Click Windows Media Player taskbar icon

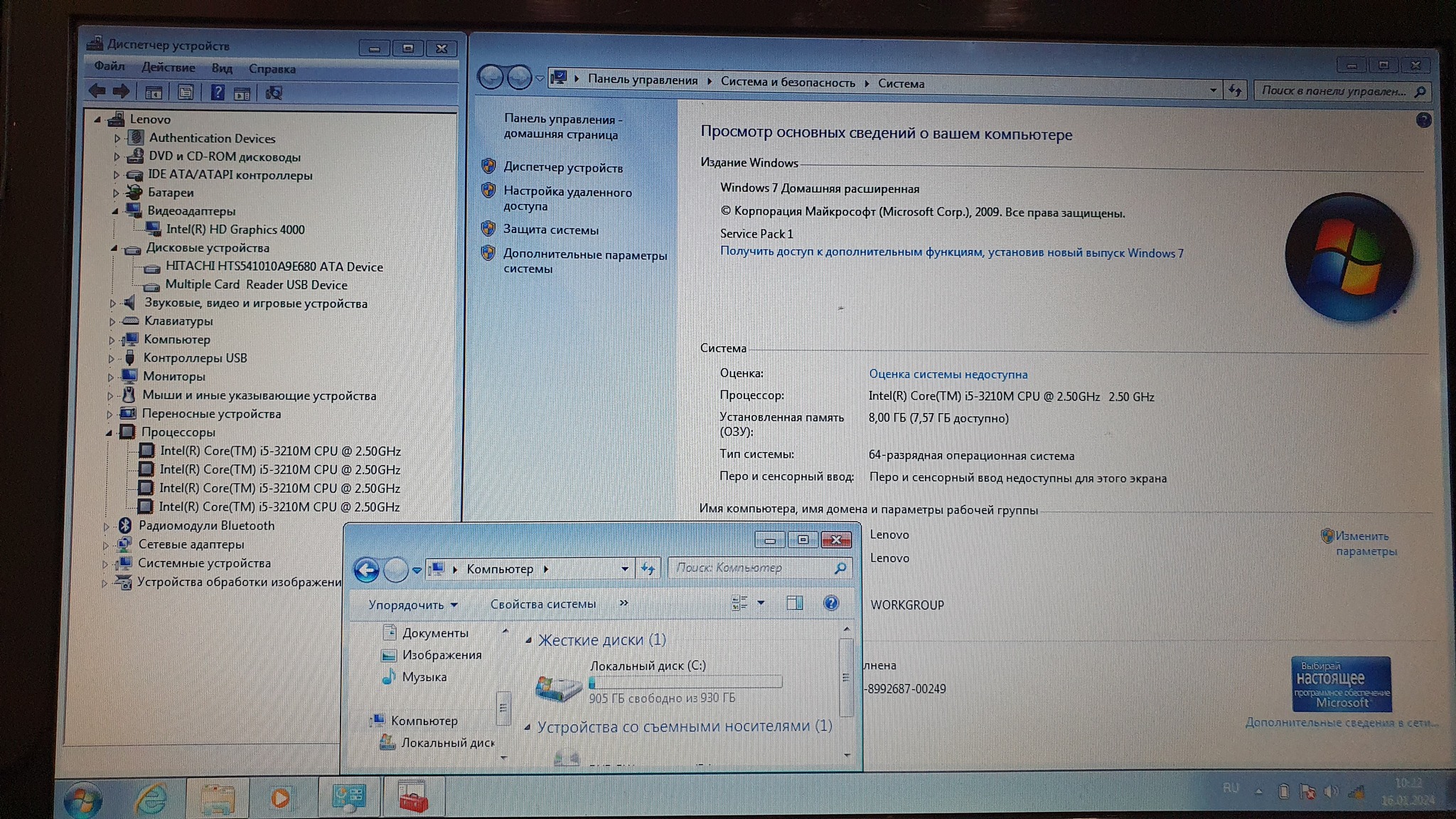pyautogui.click(x=280, y=798)
